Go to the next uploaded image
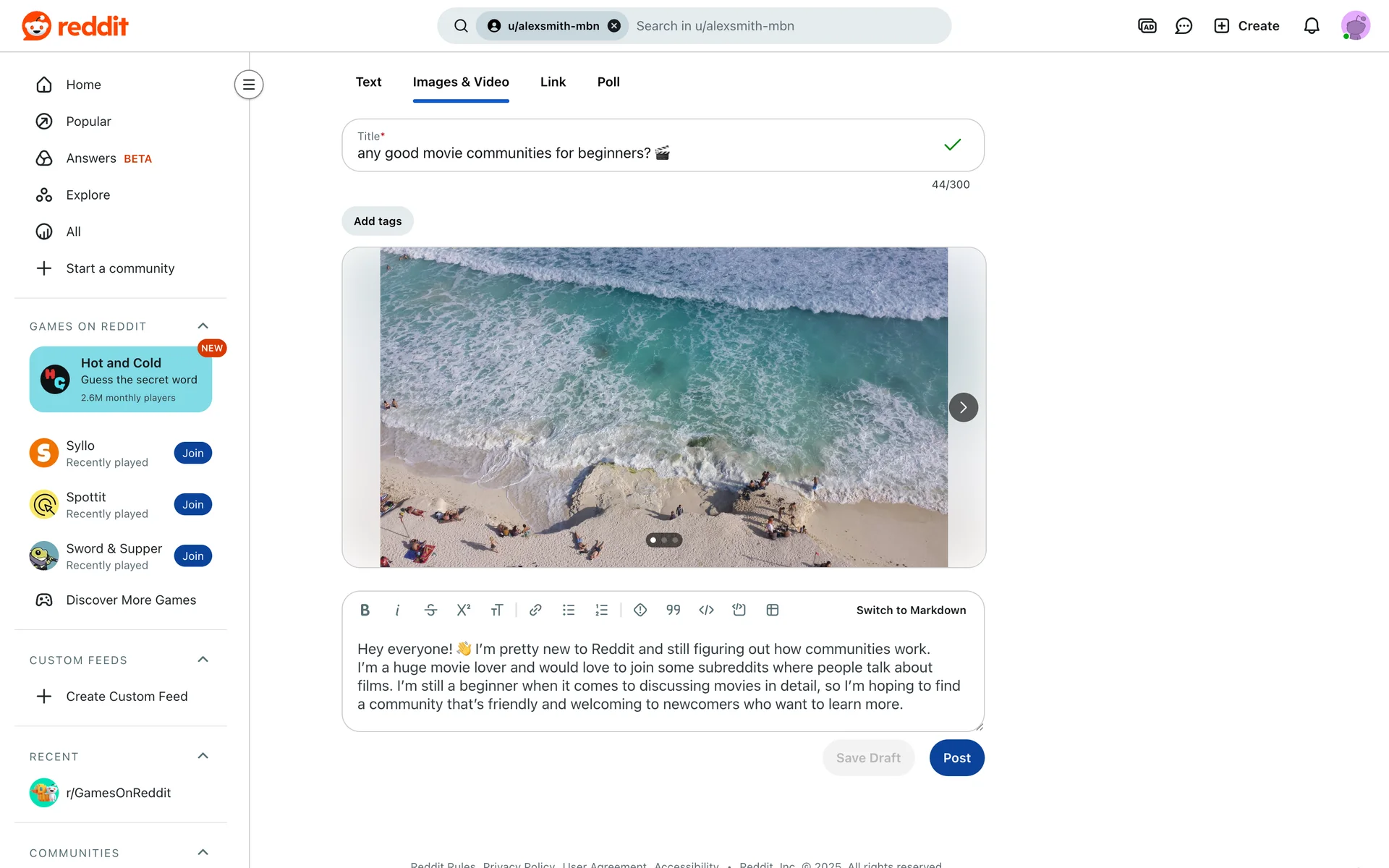This screenshot has height=868, width=1389. pyautogui.click(x=963, y=407)
